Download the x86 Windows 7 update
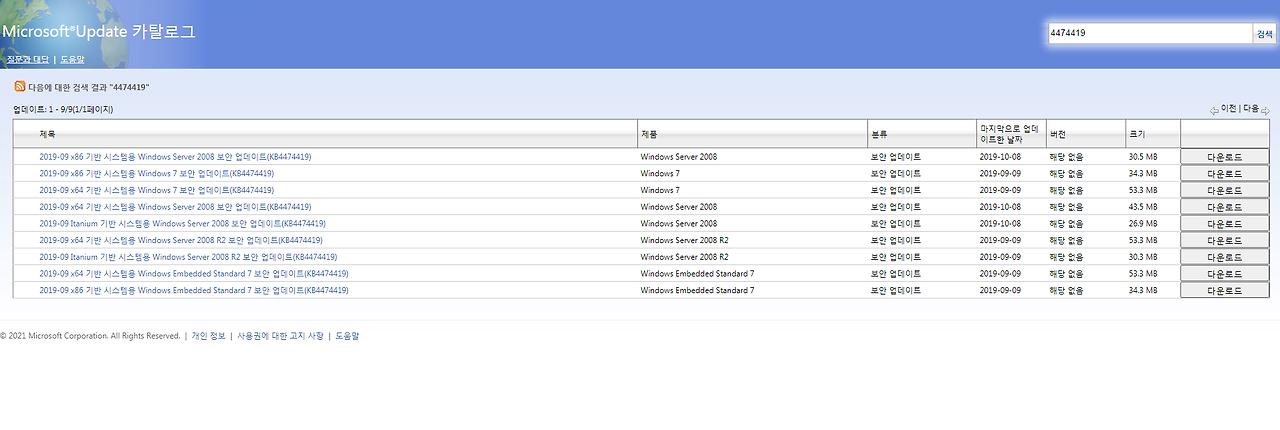 pos(1224,173)
